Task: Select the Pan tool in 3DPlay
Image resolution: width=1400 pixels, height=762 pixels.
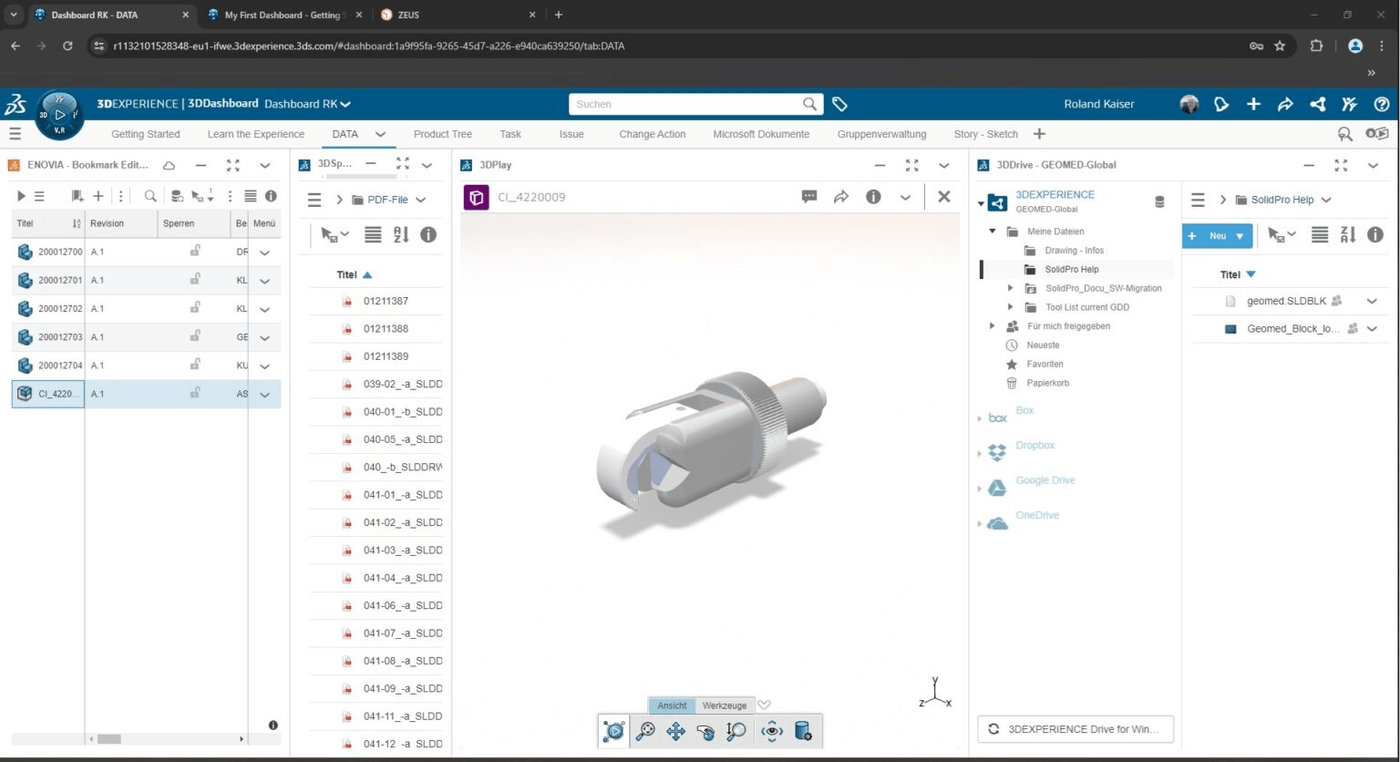Action: click(675, 731)
